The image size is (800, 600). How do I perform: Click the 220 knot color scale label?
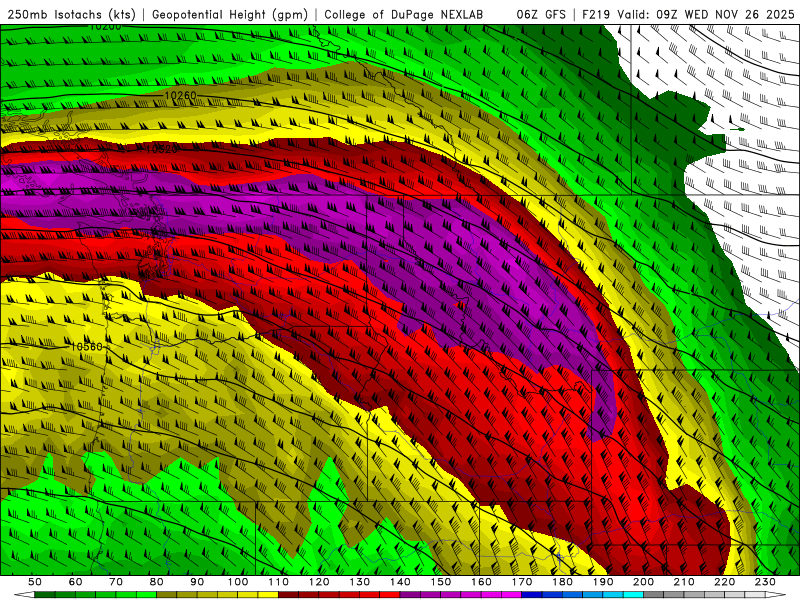(x=725, y=582)
